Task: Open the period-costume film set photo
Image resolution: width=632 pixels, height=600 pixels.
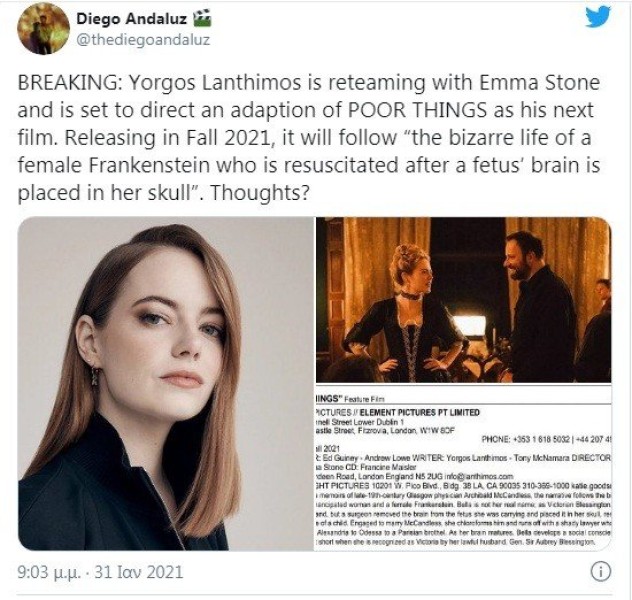Action: click(x=464, y=300)
